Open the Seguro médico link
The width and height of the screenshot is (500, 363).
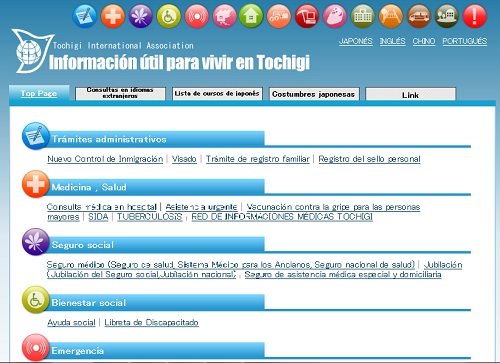[231, 265]
